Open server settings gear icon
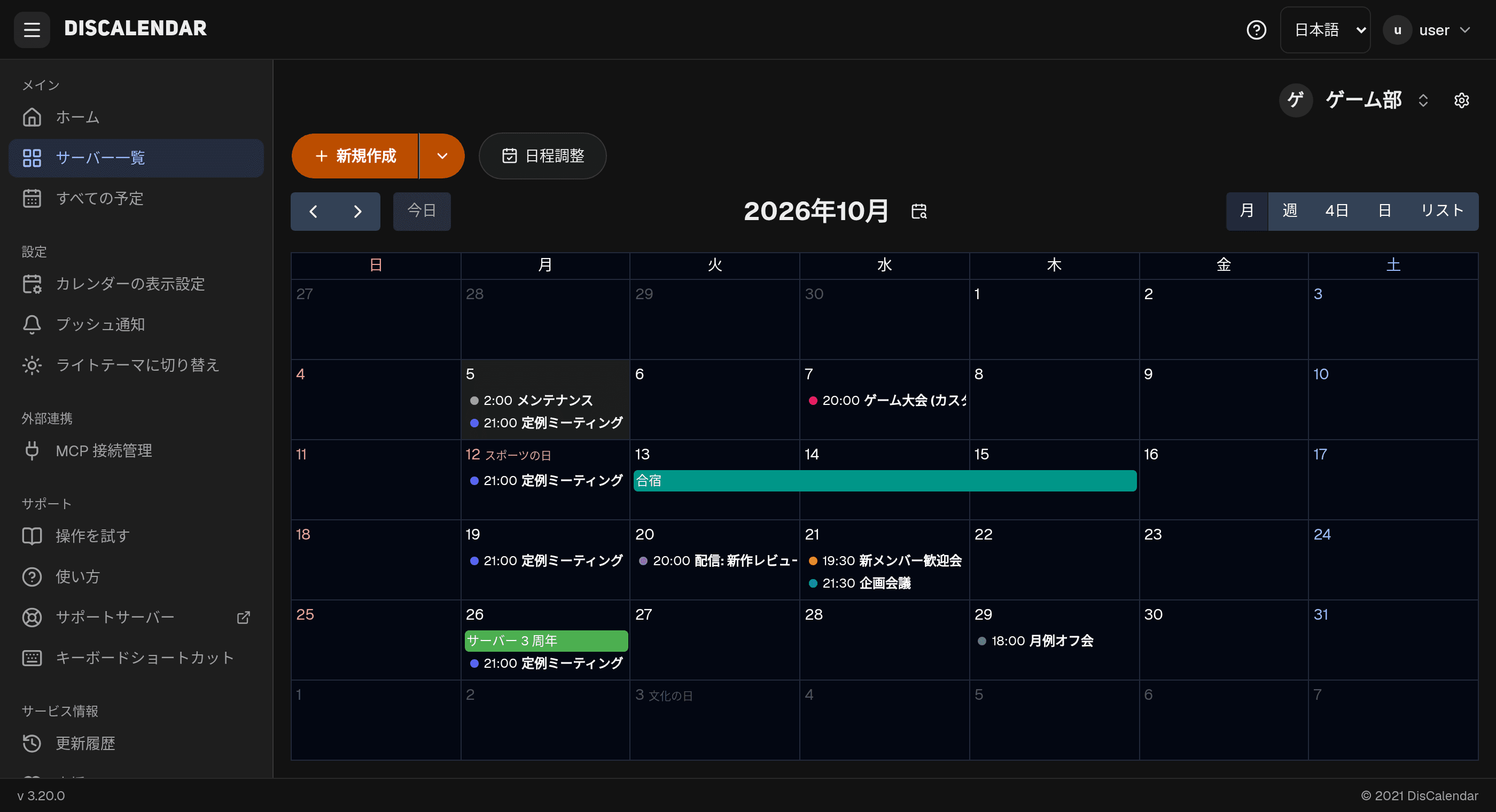 (x=1461, y=100)
